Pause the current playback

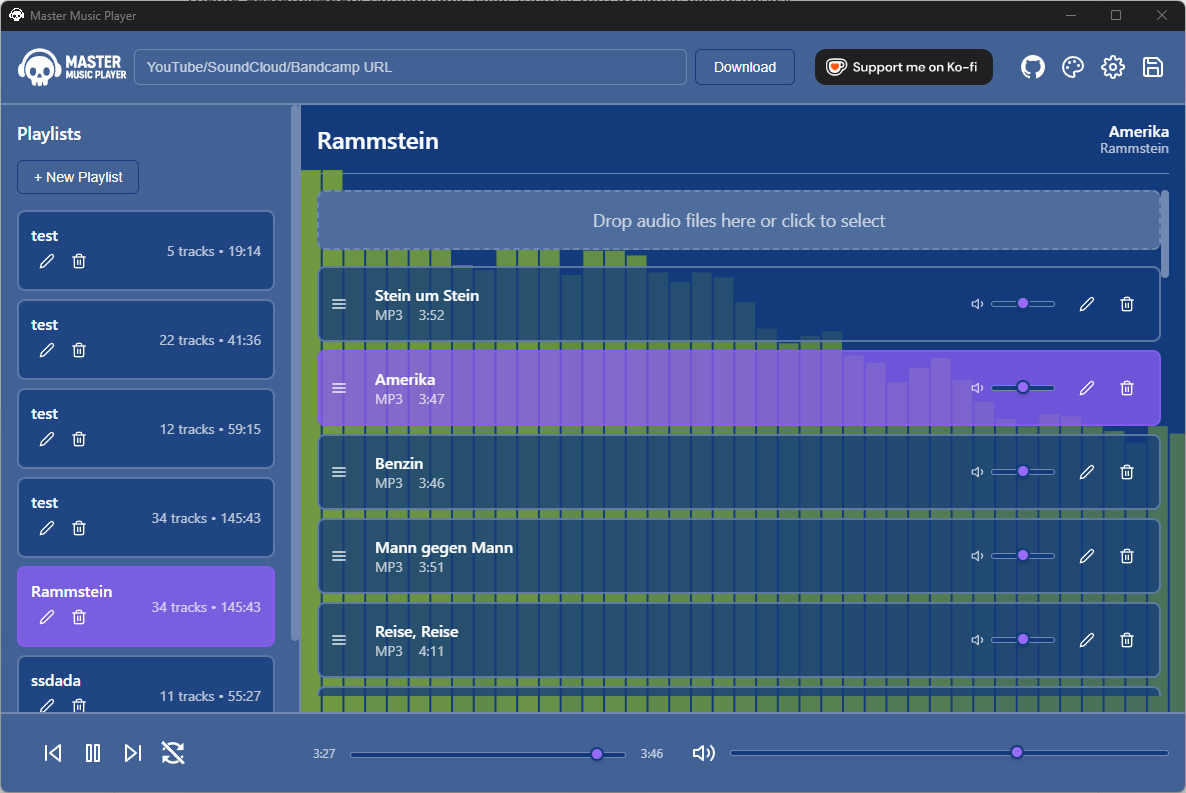93,753
